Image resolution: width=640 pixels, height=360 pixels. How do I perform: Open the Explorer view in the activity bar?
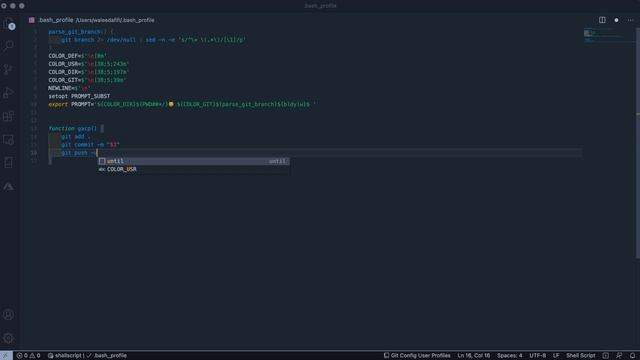click(9, 24)
